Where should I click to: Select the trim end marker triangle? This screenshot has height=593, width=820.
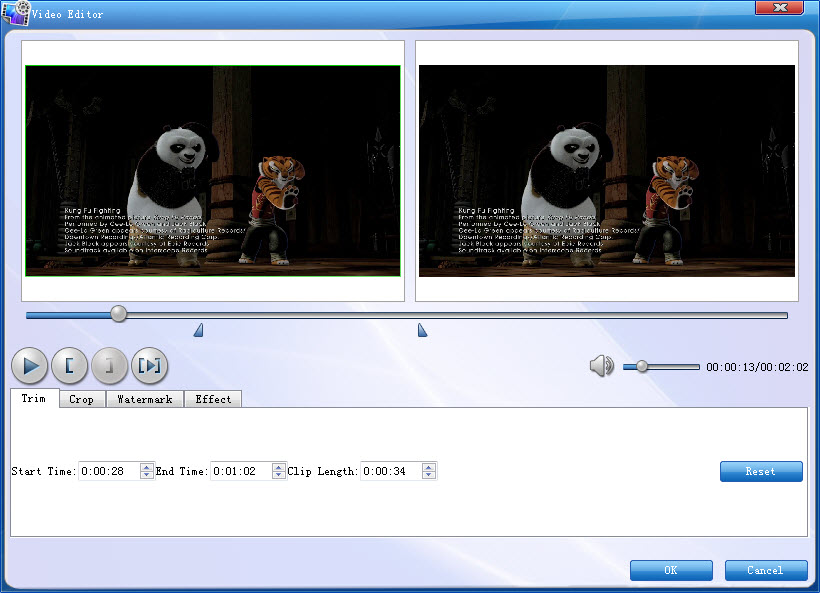click(422, 330)
